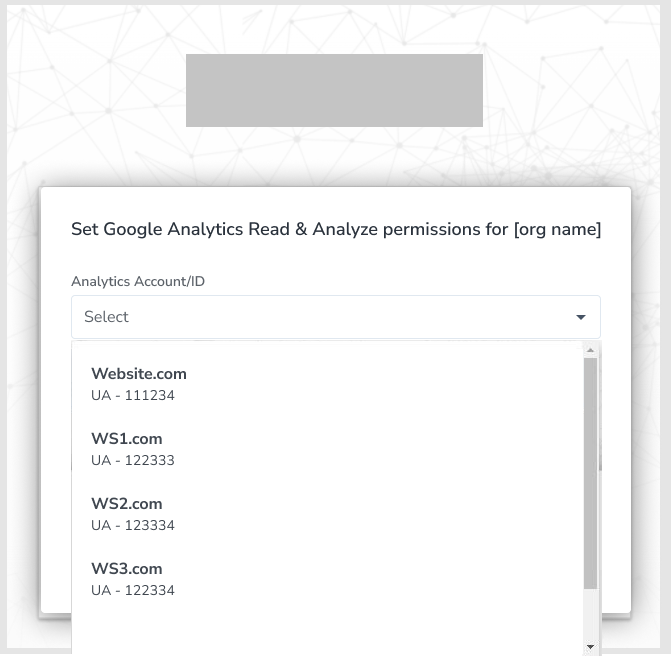Click scrollbar track below the thumb
Viewport: 671px width, 656px height.
590,615
